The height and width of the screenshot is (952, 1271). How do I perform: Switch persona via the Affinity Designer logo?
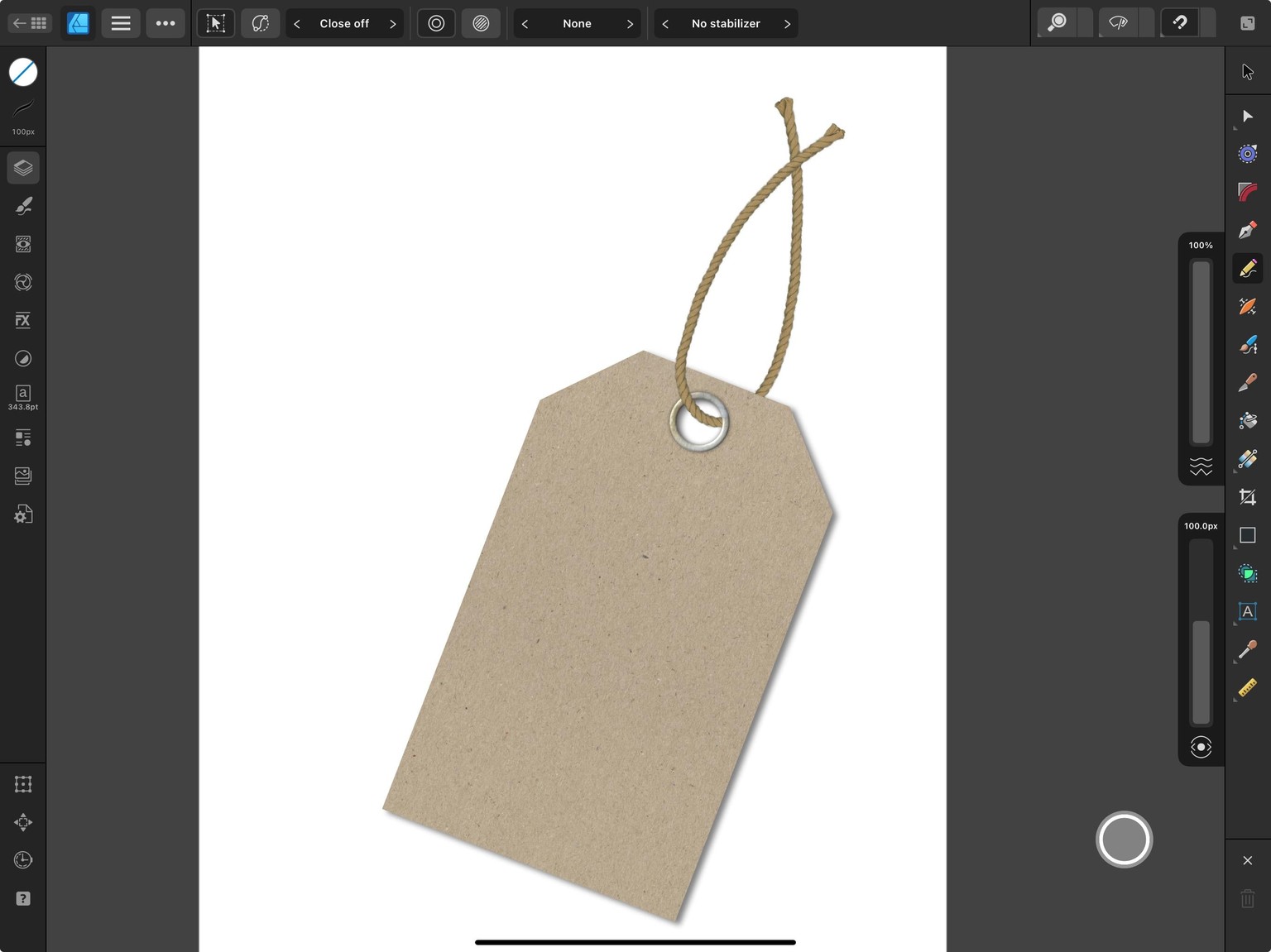(78, 23)
